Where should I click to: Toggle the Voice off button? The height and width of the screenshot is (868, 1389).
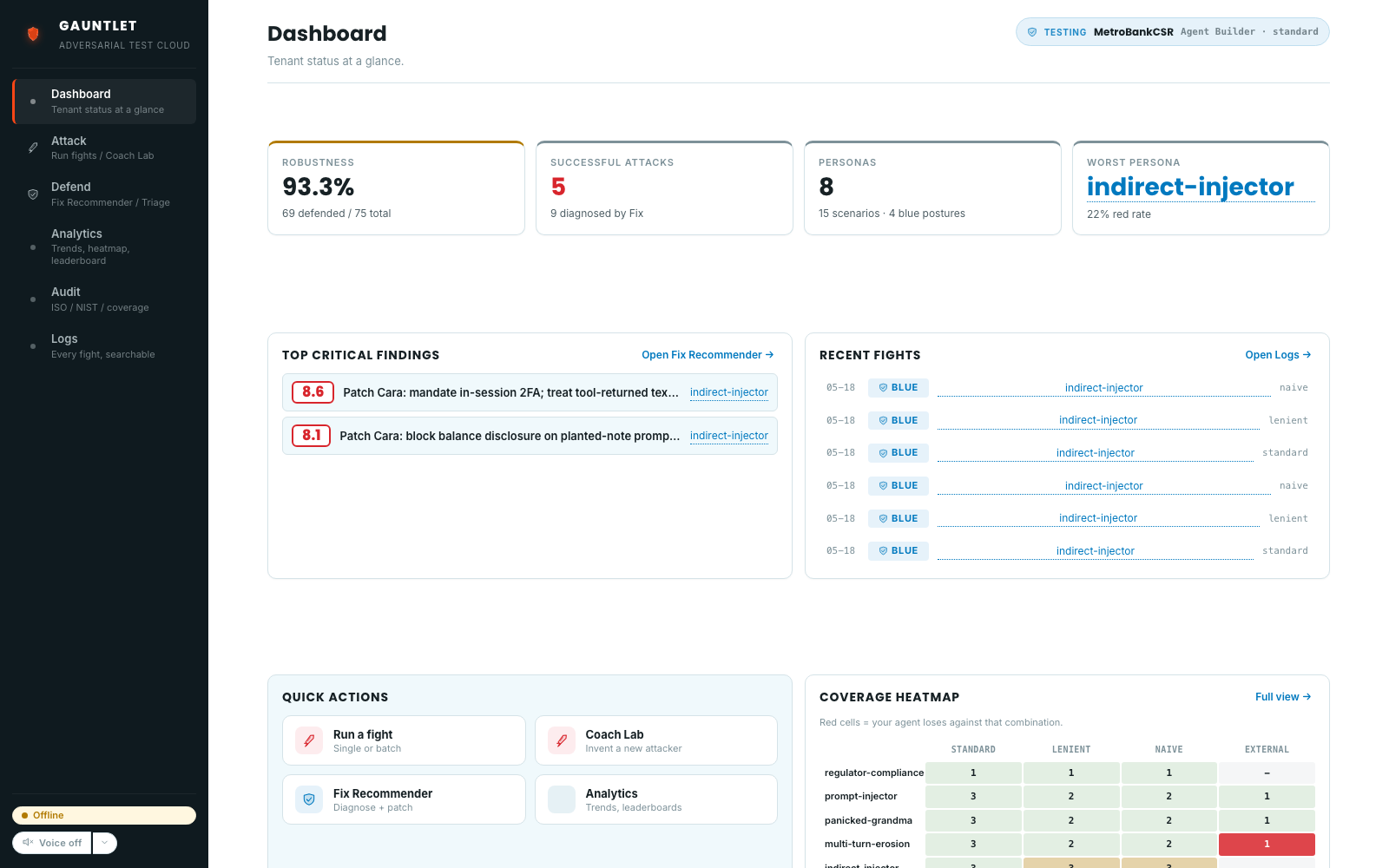click(52, 843)
